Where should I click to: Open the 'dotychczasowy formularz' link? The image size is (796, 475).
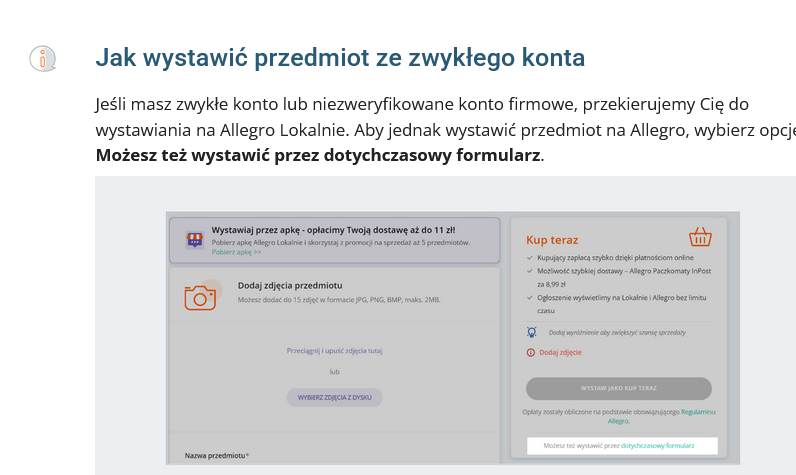(x=657, y=446)
